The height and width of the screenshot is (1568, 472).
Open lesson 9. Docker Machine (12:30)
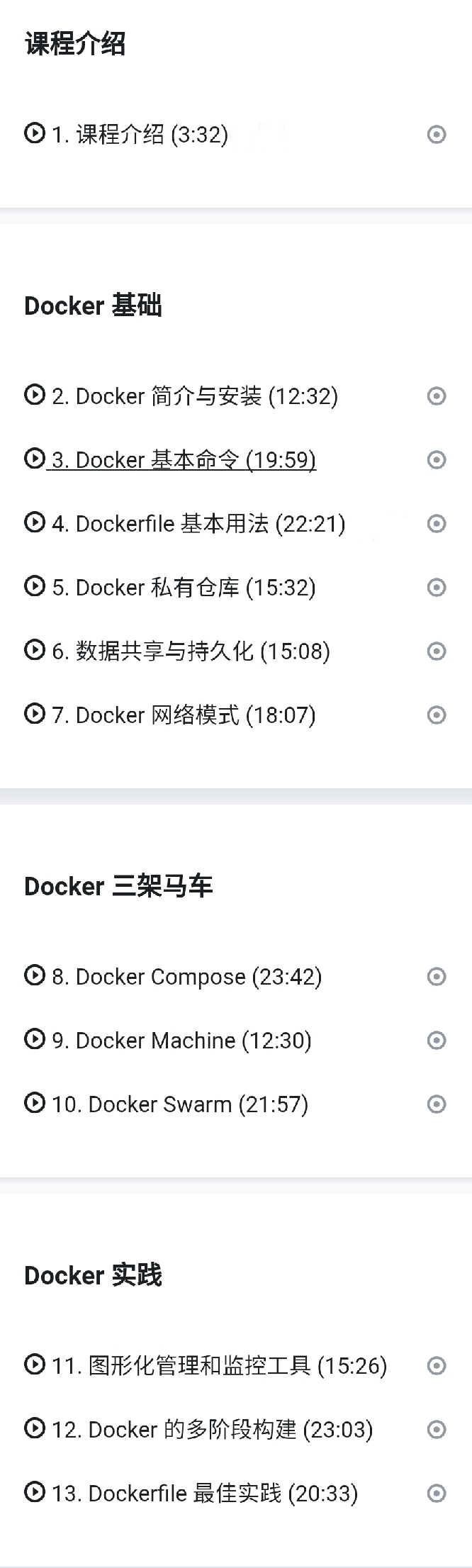click(181, 1040)
